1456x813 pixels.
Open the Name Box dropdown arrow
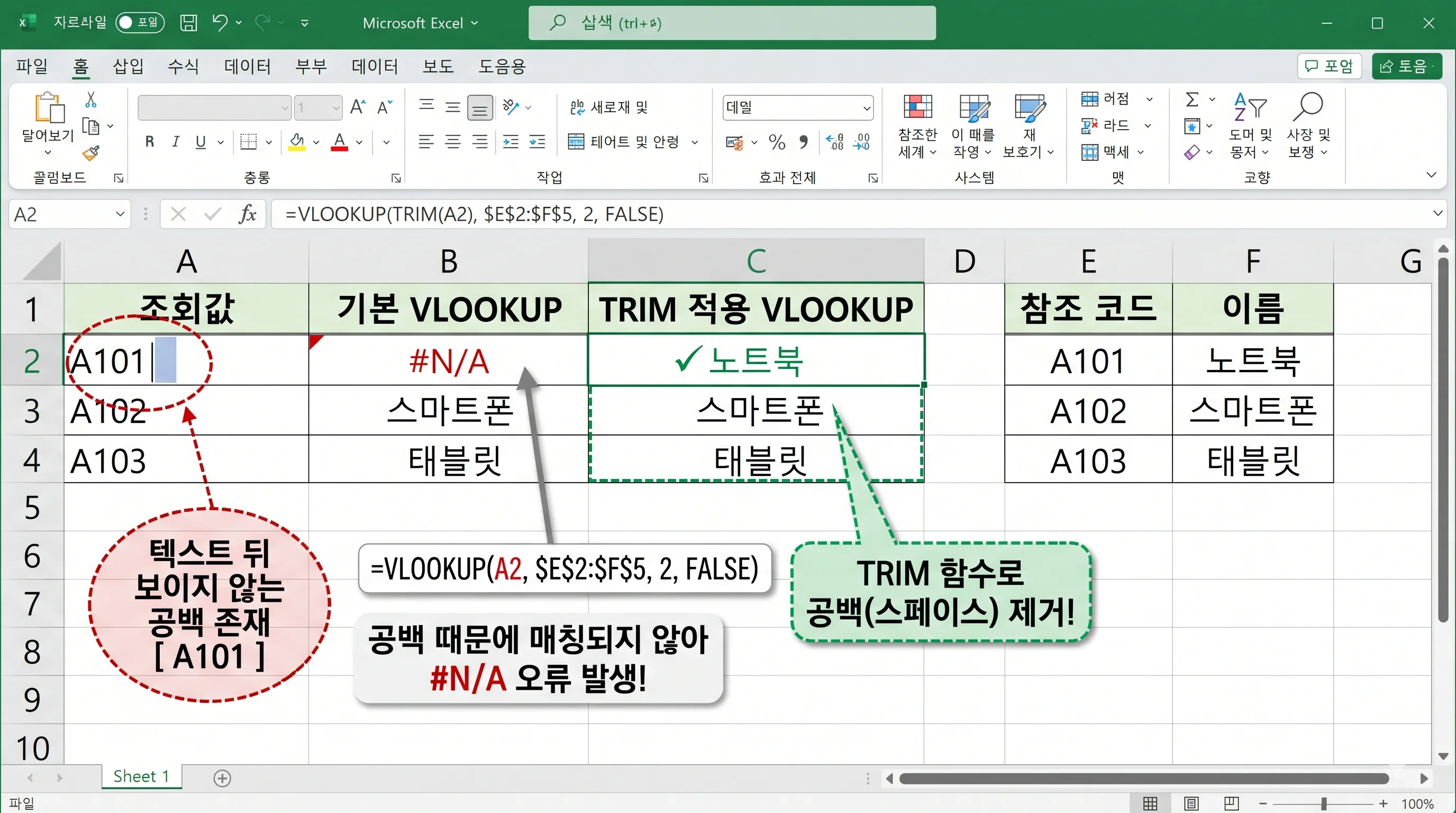(x=120, y=214)
